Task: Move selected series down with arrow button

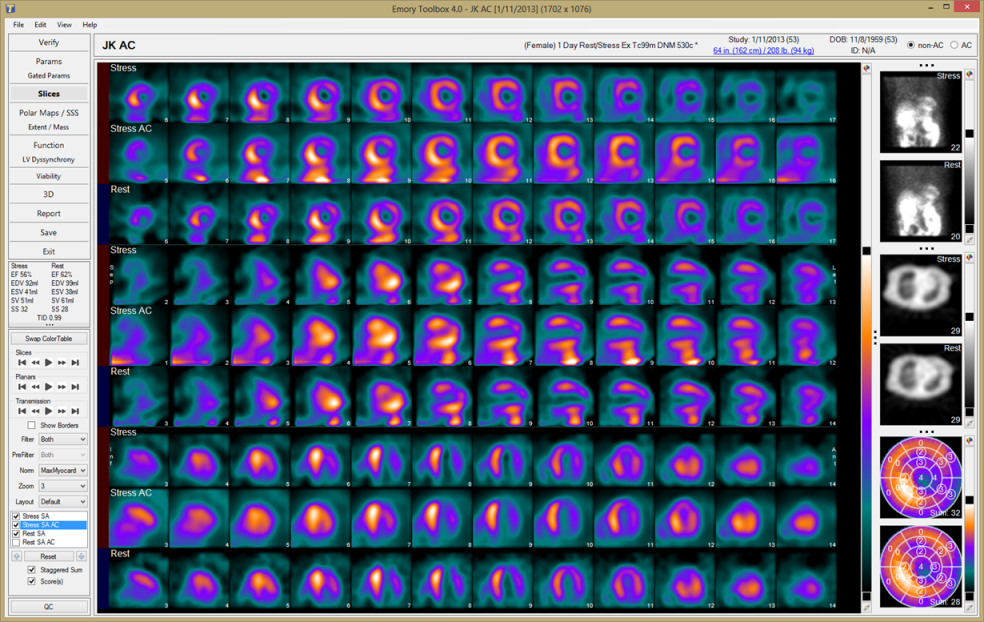Action: coord(81,556)
